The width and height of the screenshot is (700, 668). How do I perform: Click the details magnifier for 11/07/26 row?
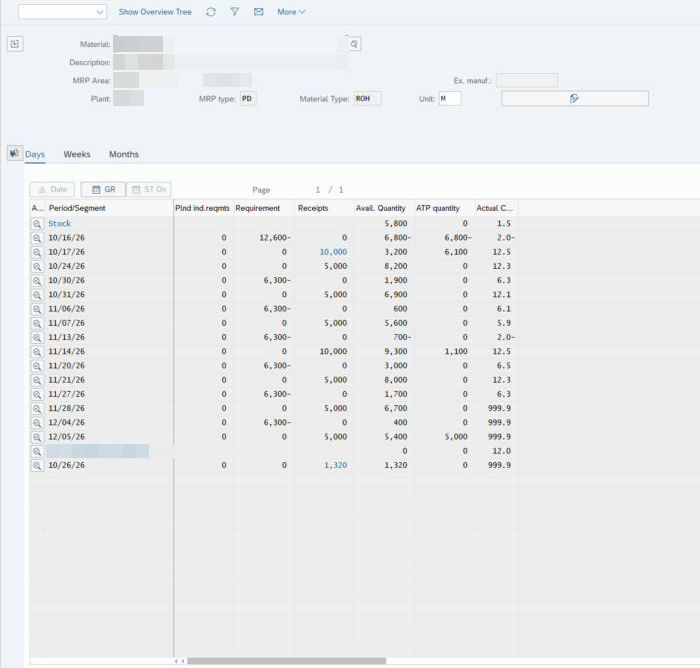(37, 323)
